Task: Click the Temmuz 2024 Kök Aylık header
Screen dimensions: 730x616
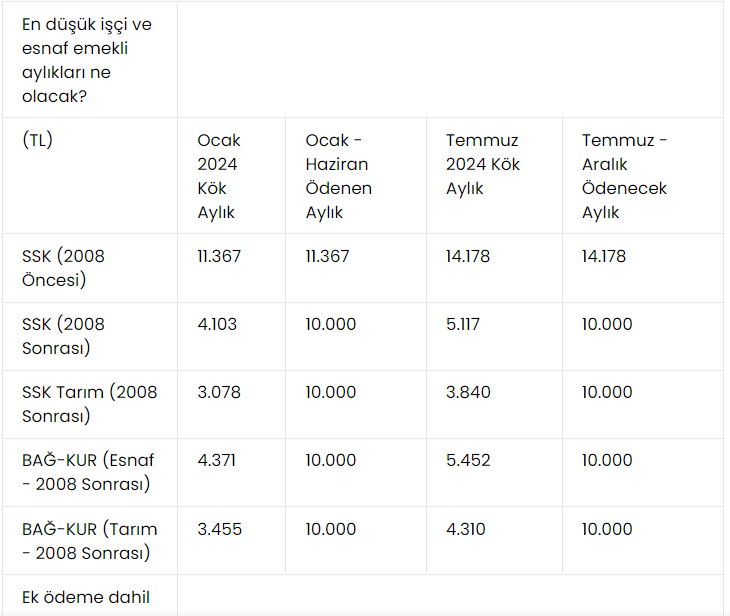Action: tap(483, 164)
